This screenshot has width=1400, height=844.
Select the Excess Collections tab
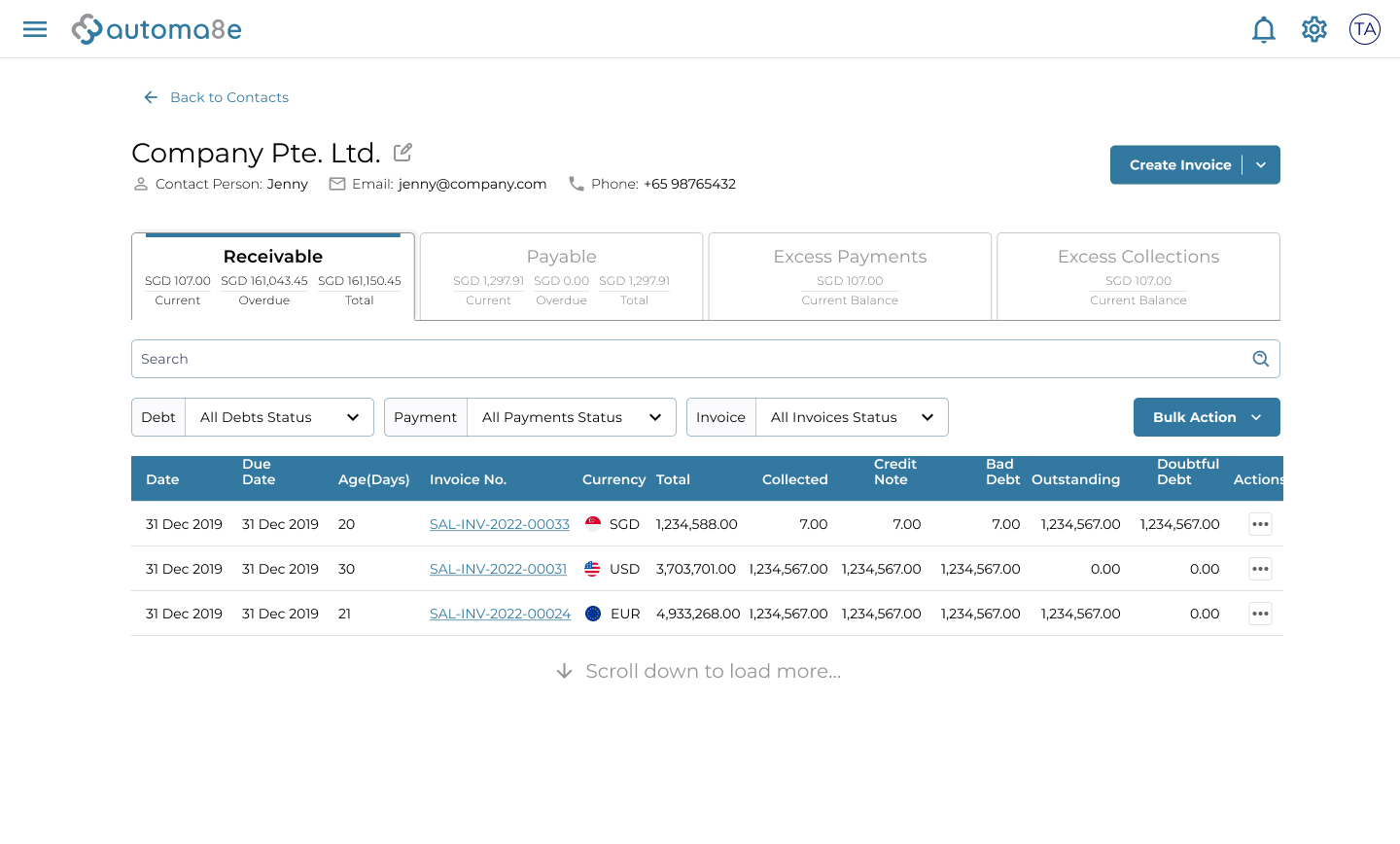click(1137, 276)
